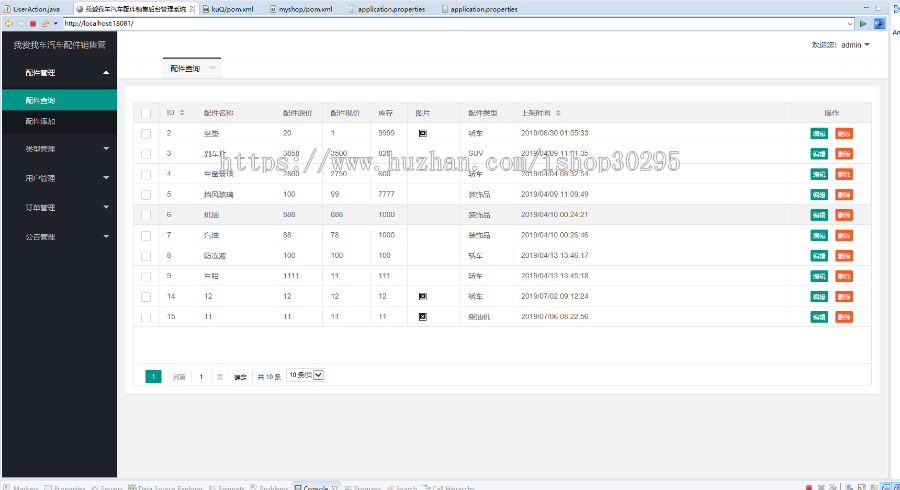Check the checkbox for row ID 14
This screenshot has height=490, width=900.
coord(146,297)
